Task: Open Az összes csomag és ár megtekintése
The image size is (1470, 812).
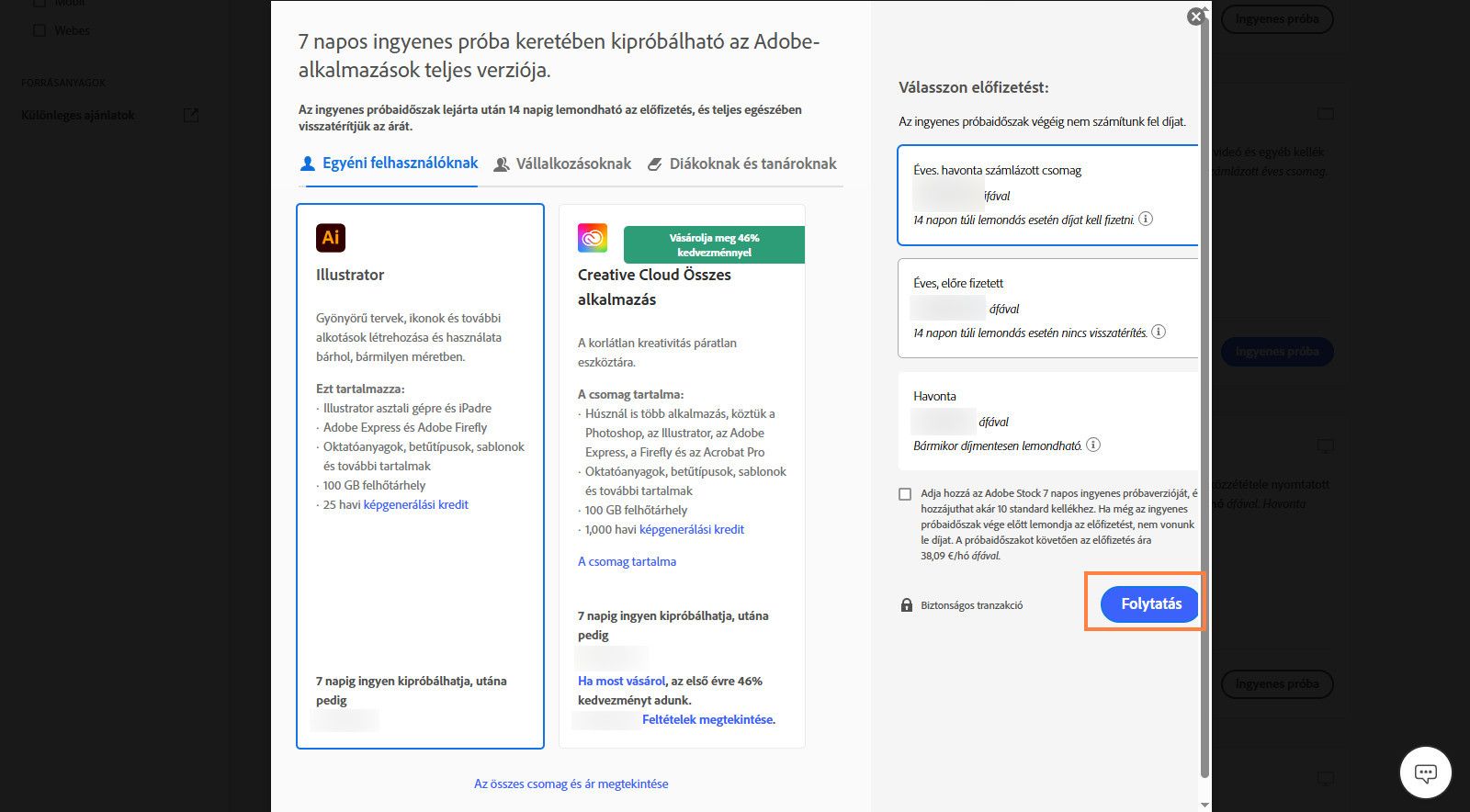Action: pos(571,784)
